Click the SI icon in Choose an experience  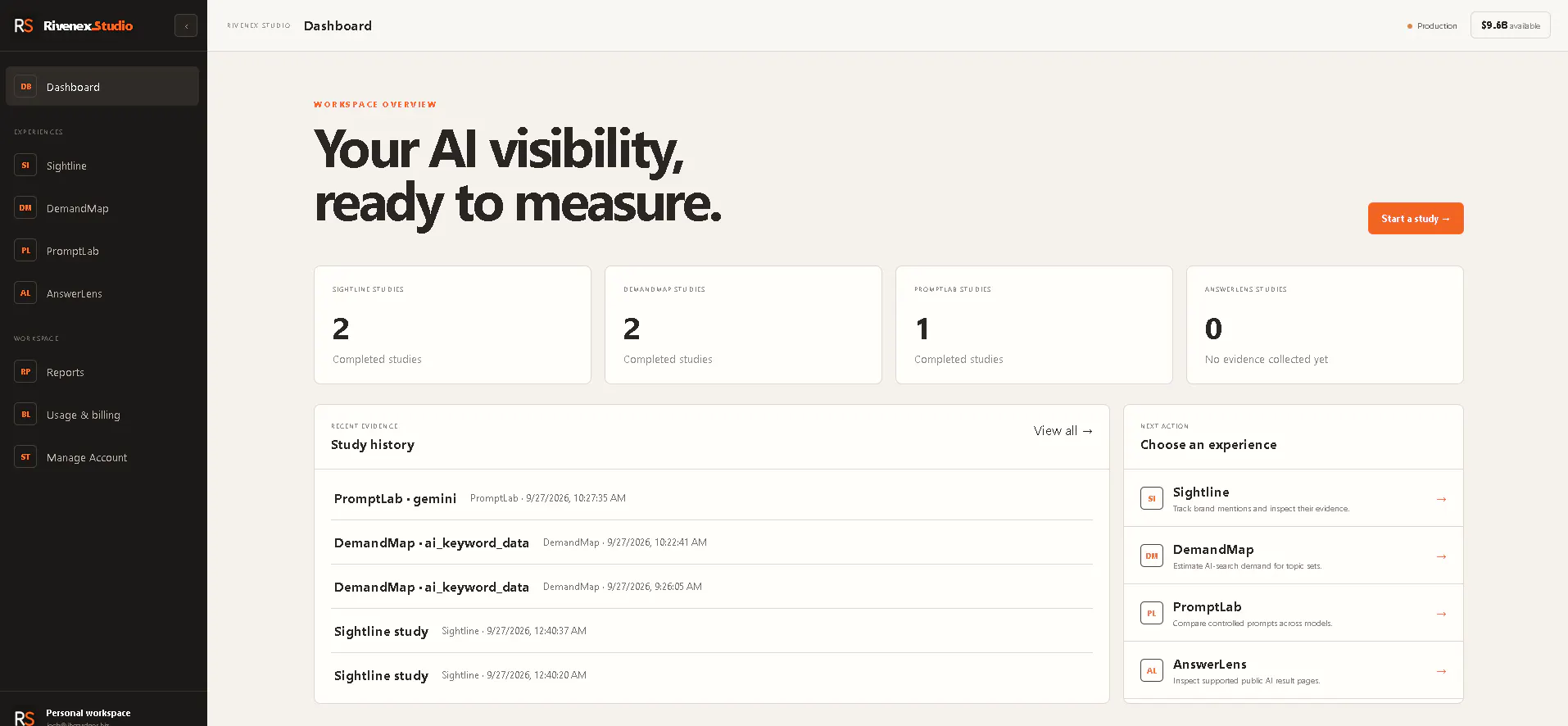(x=1152, y=498)
